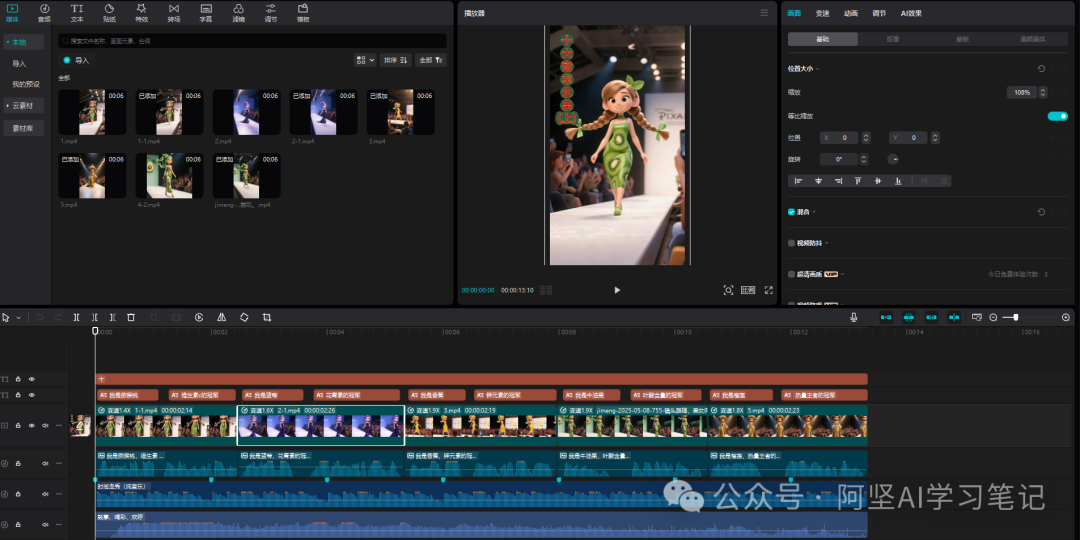This screenshot has height=540, width=1080.
Task: Rotate the selected clip using toolbar icon
Action: [244, 318]
